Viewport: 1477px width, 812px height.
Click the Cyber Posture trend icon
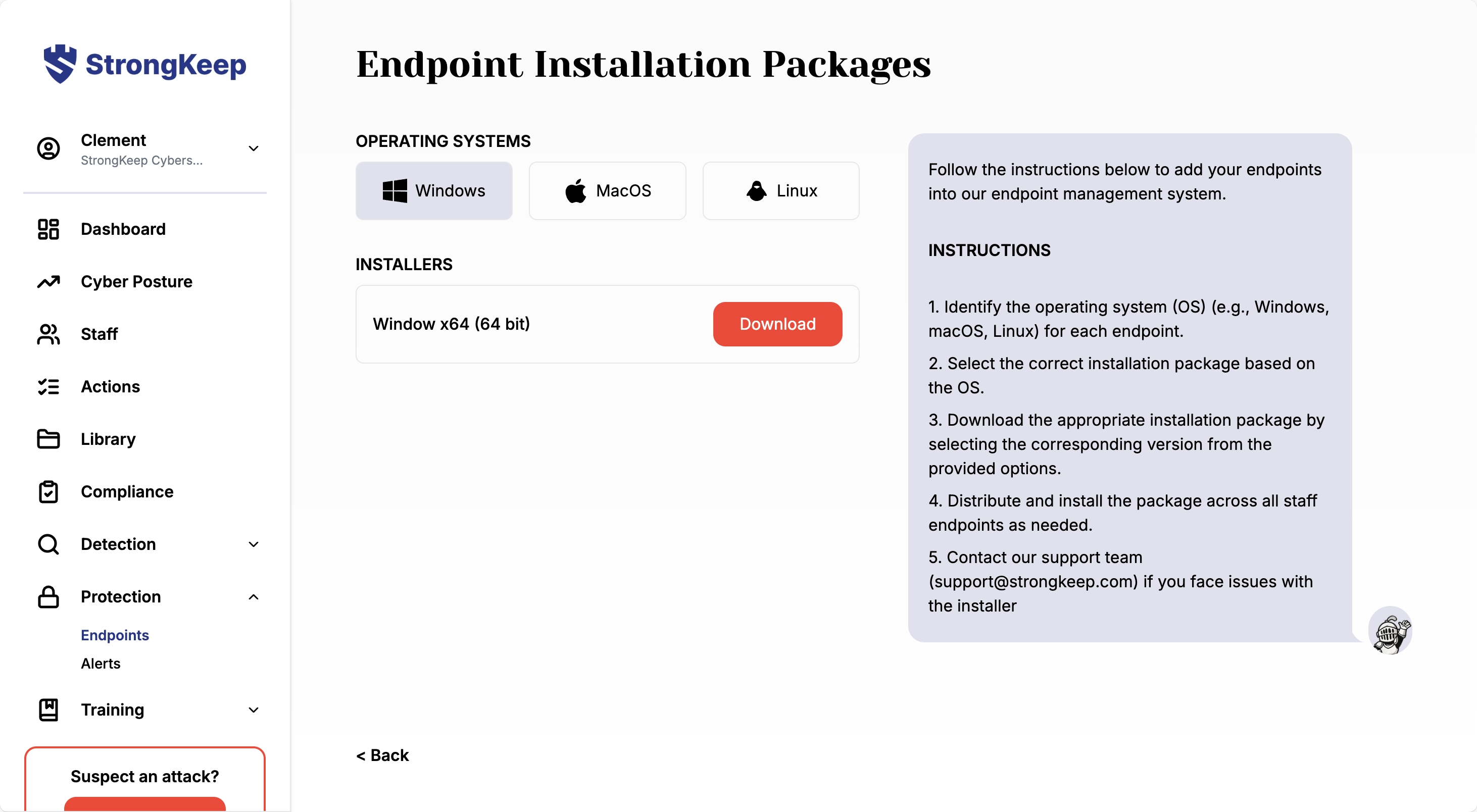(x=48, y=281)
